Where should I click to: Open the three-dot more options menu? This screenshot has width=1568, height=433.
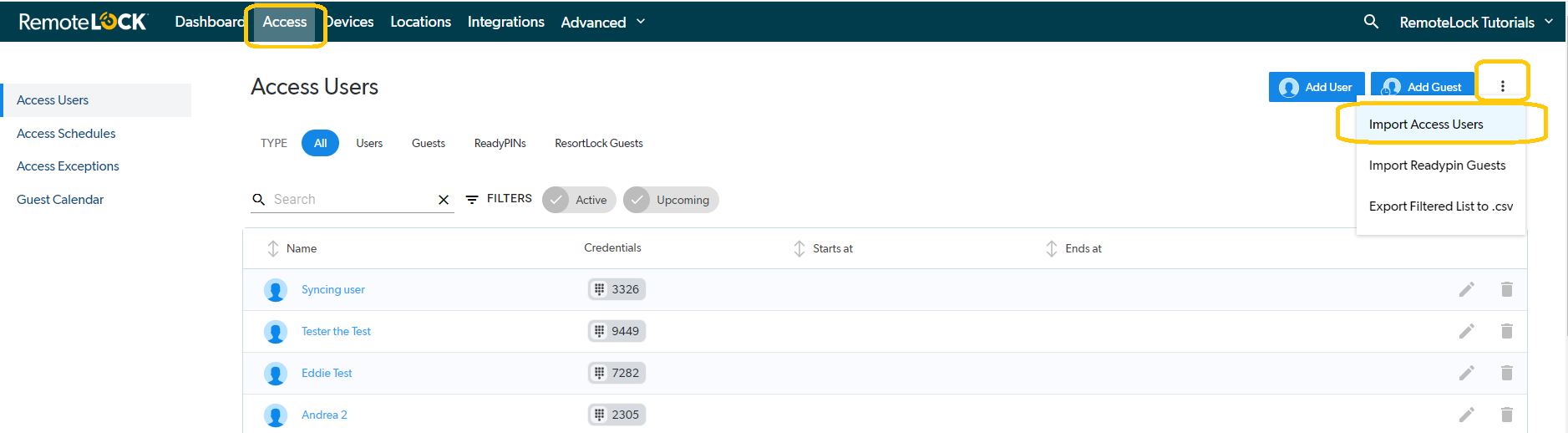point(1502,86)
